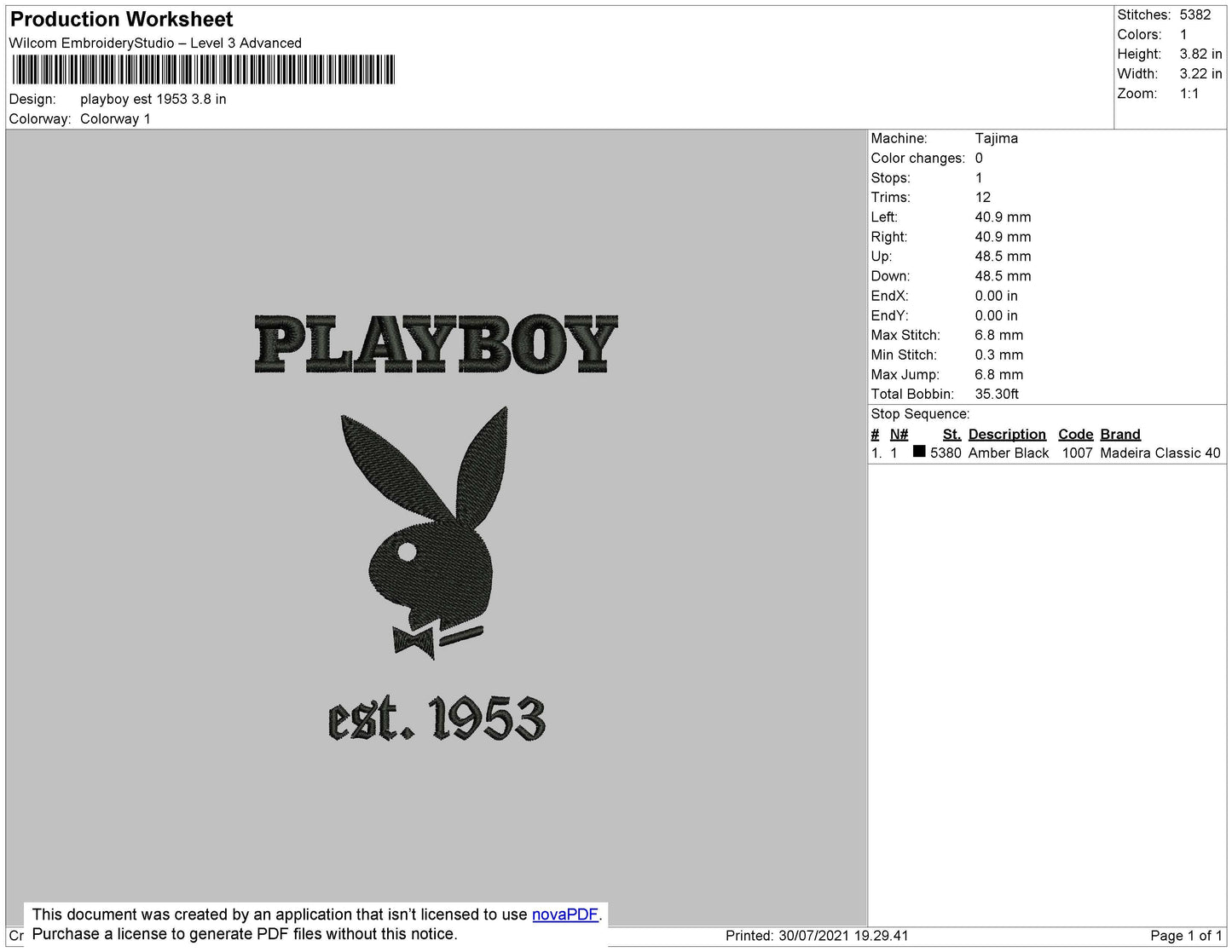
Task: Select the 'Colorway 1' value
Action: pos(115,119)
